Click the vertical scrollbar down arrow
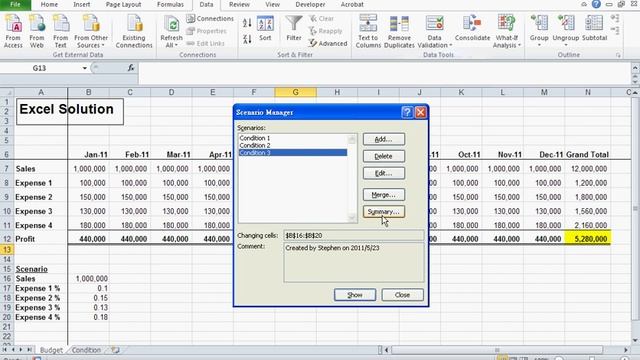The width and height of the screenshot is (640, 360). 636,340
